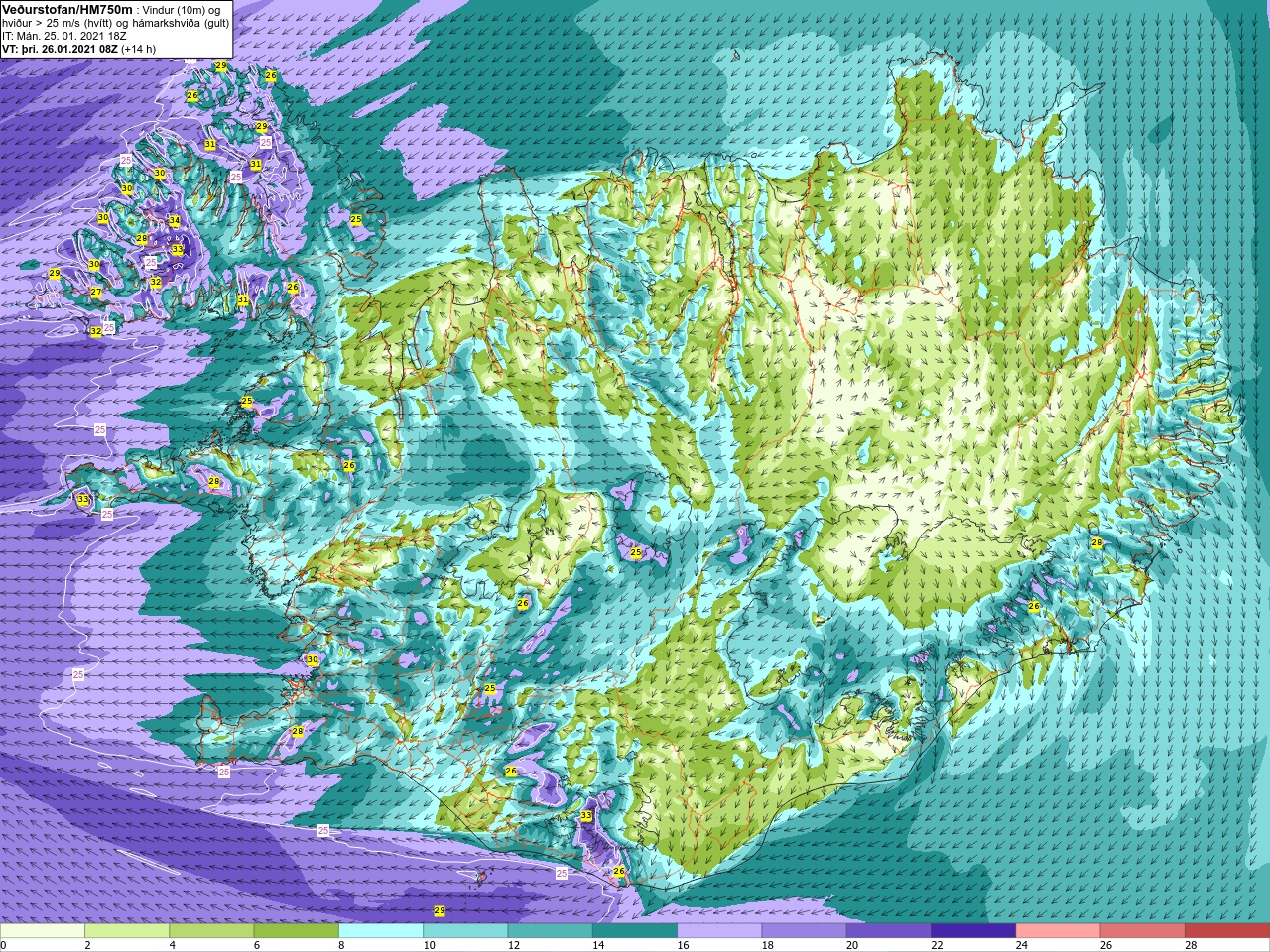Screen dimensions: 1270x952
Task: Click the 'hviður > 25 m/s (hvítt)' description line
Action: (x=59, y=23)
